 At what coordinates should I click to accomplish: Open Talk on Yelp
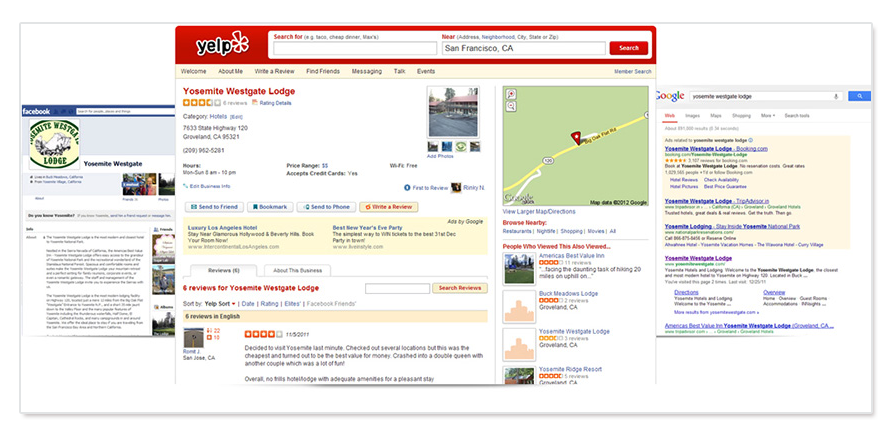[399, 72]
